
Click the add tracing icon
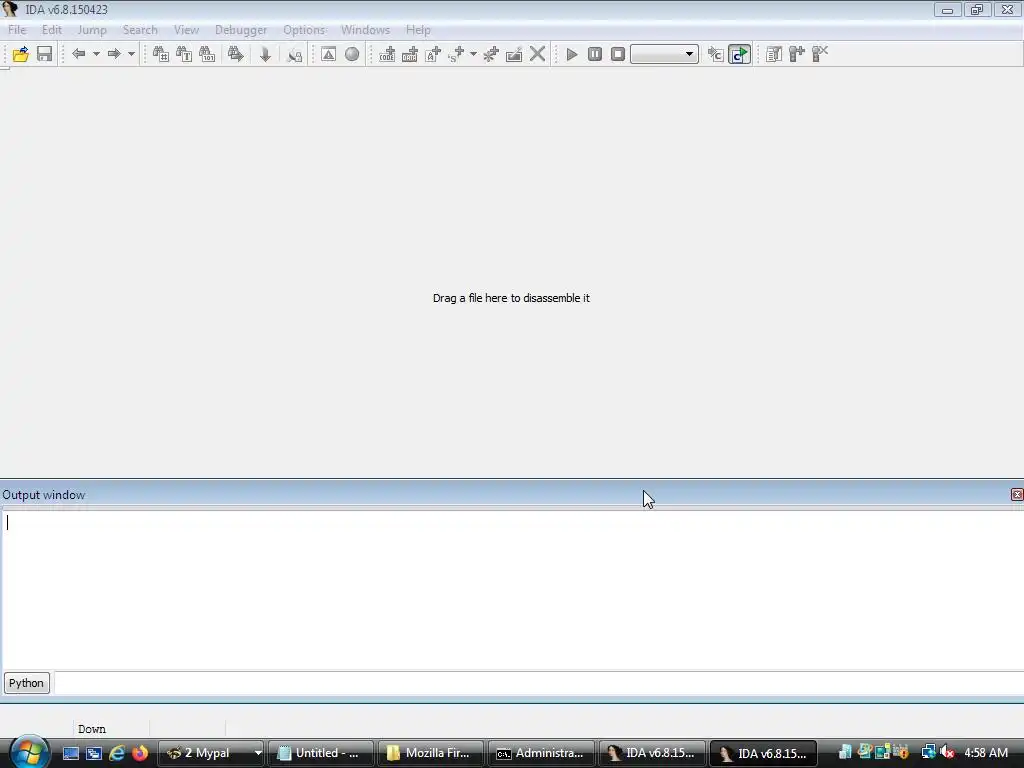[797, 54]
